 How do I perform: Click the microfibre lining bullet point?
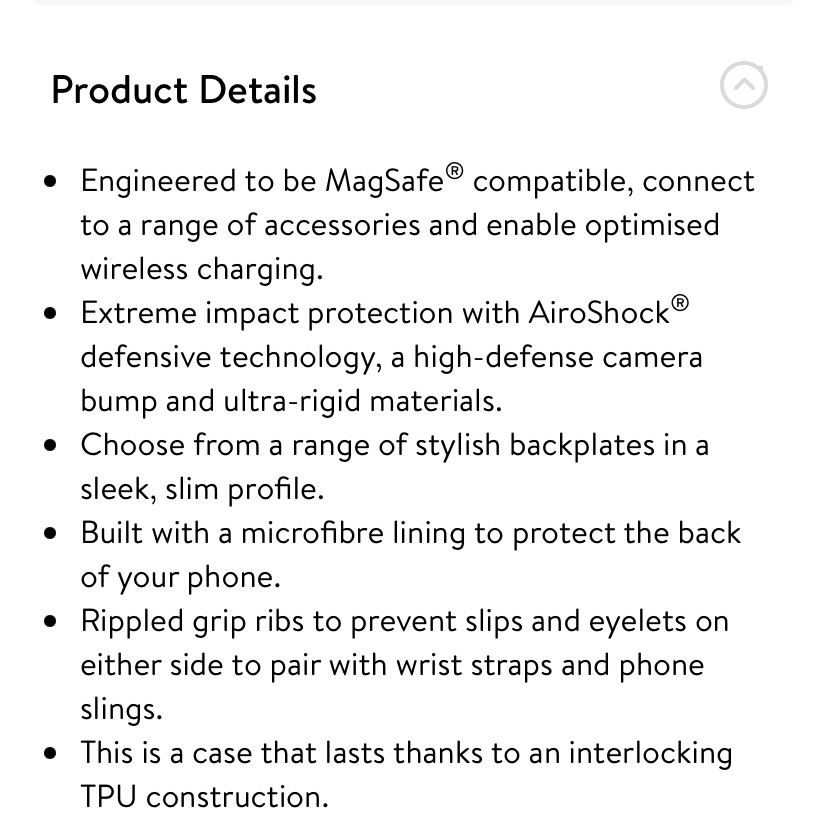click(410, 554)
